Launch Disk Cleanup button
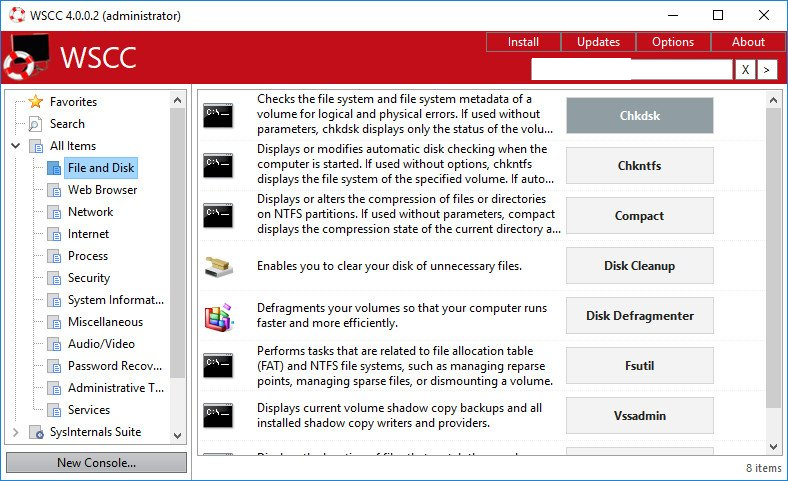Image resolution: width=788 pixels, height=481 pixels. pyautogui.click(x=640, y=265)
